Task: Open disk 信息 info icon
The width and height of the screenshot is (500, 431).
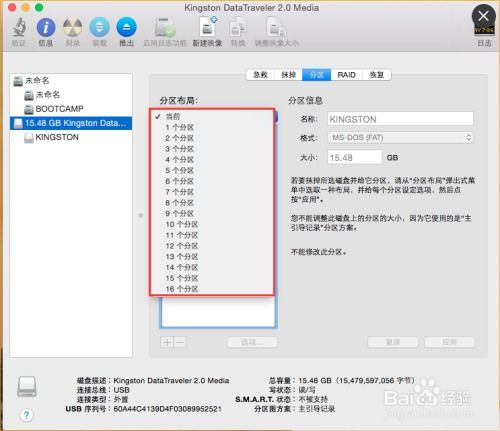Action: click(x=46, y=27)
